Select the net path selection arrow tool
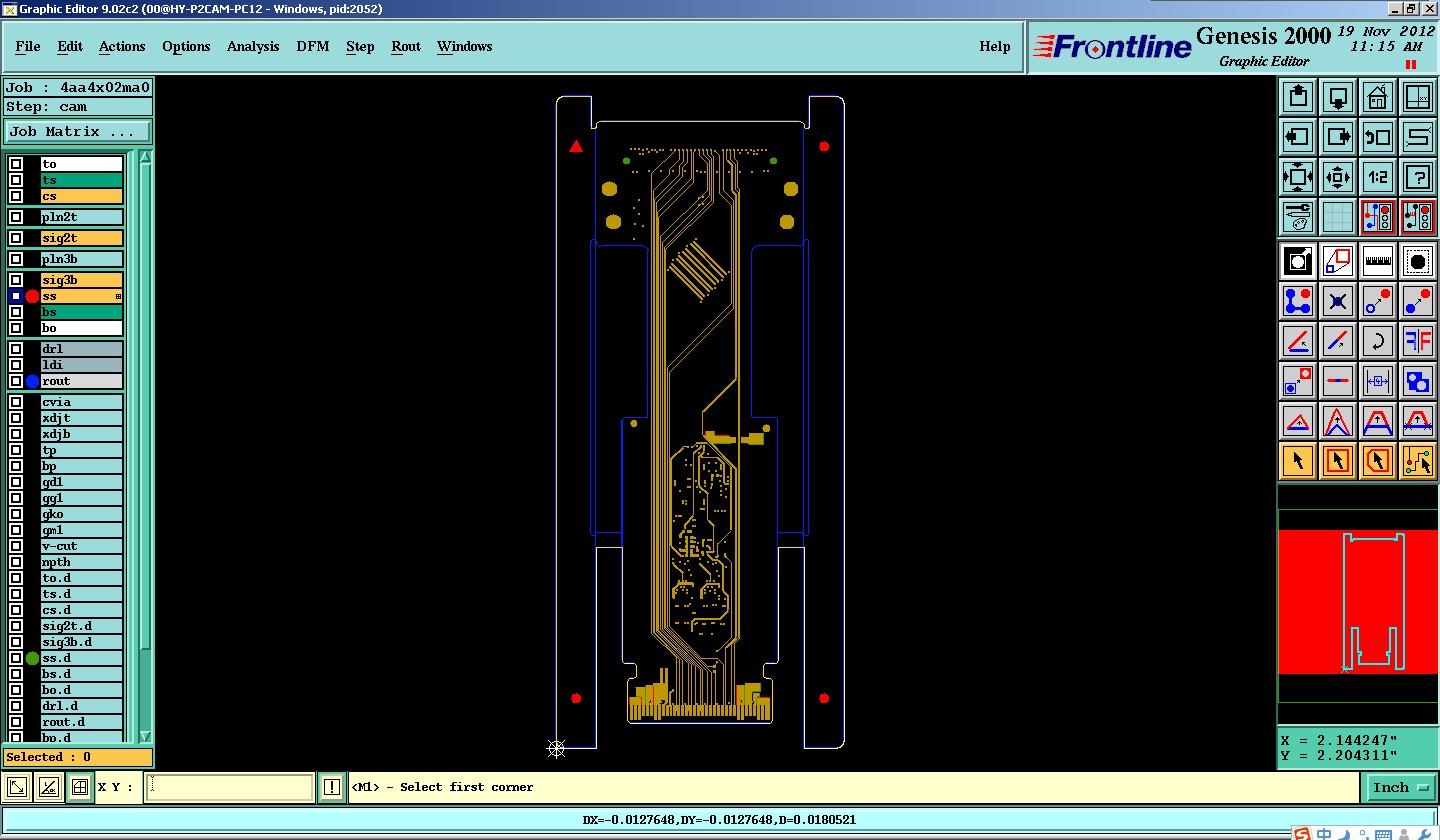 coord(1418,461)
